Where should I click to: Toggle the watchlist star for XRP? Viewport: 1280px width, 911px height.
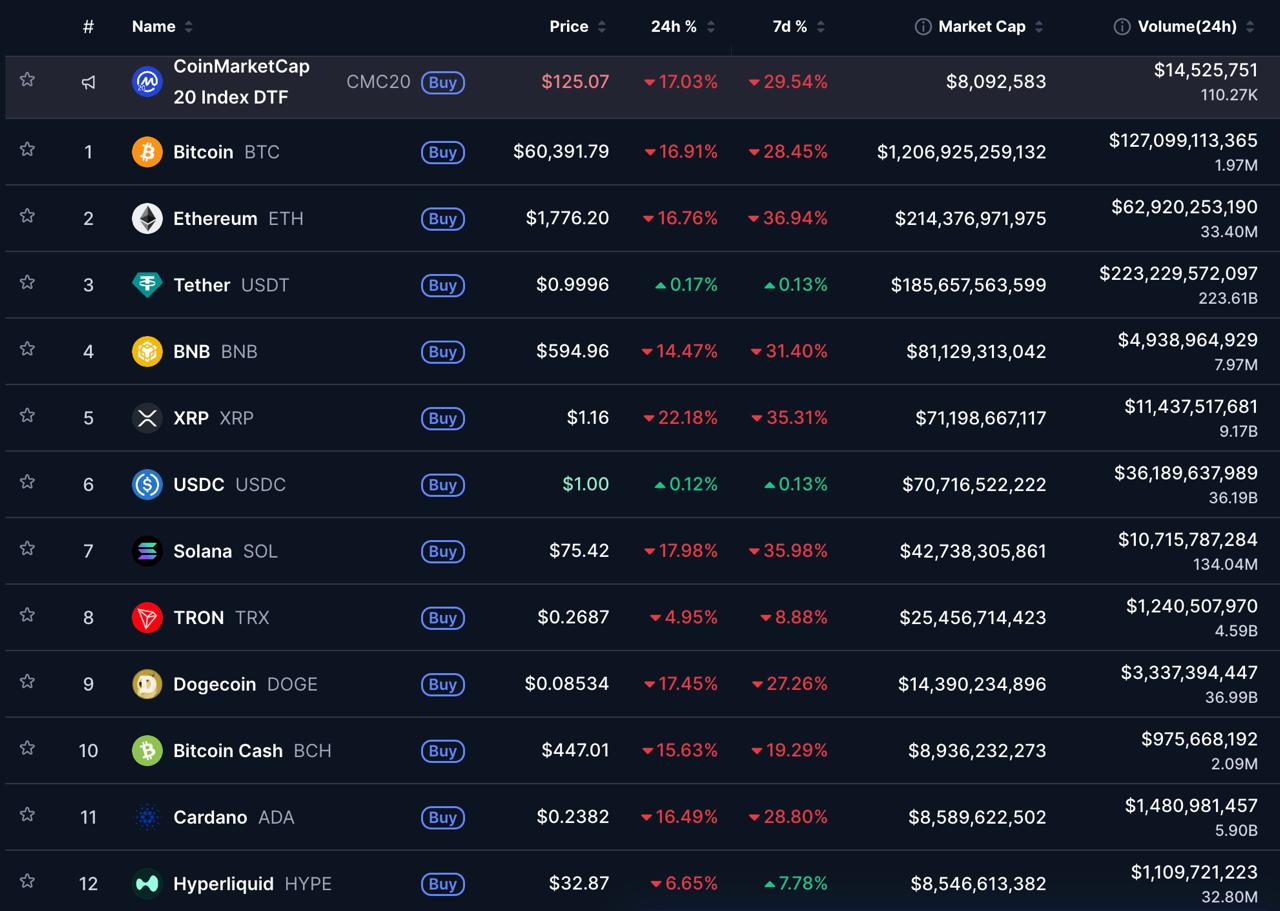[27, 415]
